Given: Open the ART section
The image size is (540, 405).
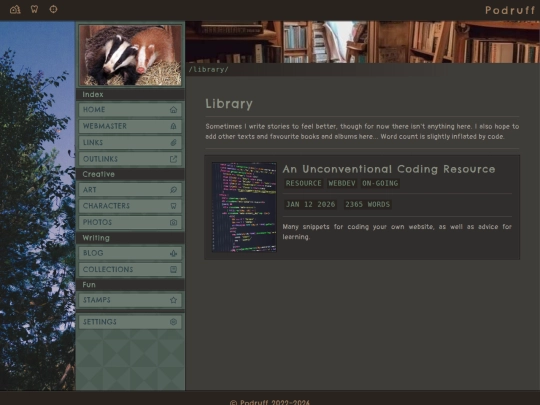Looking at the screenshot, I should click(130, 190).
